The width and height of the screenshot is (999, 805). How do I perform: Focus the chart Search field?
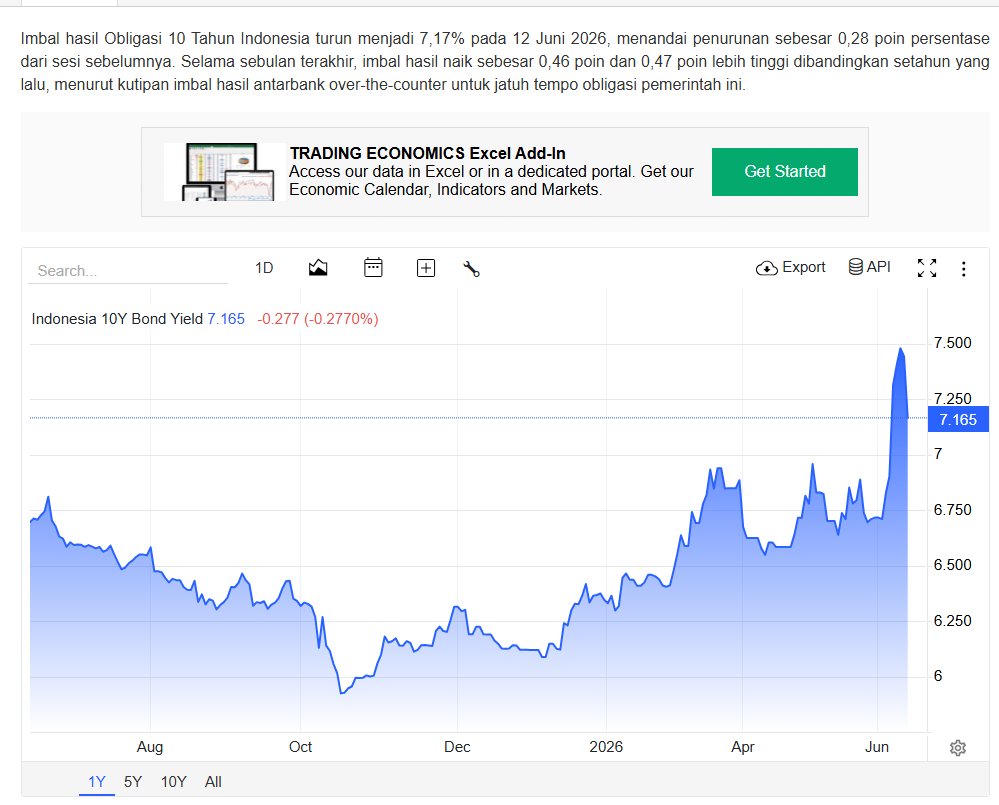(128, 271)
